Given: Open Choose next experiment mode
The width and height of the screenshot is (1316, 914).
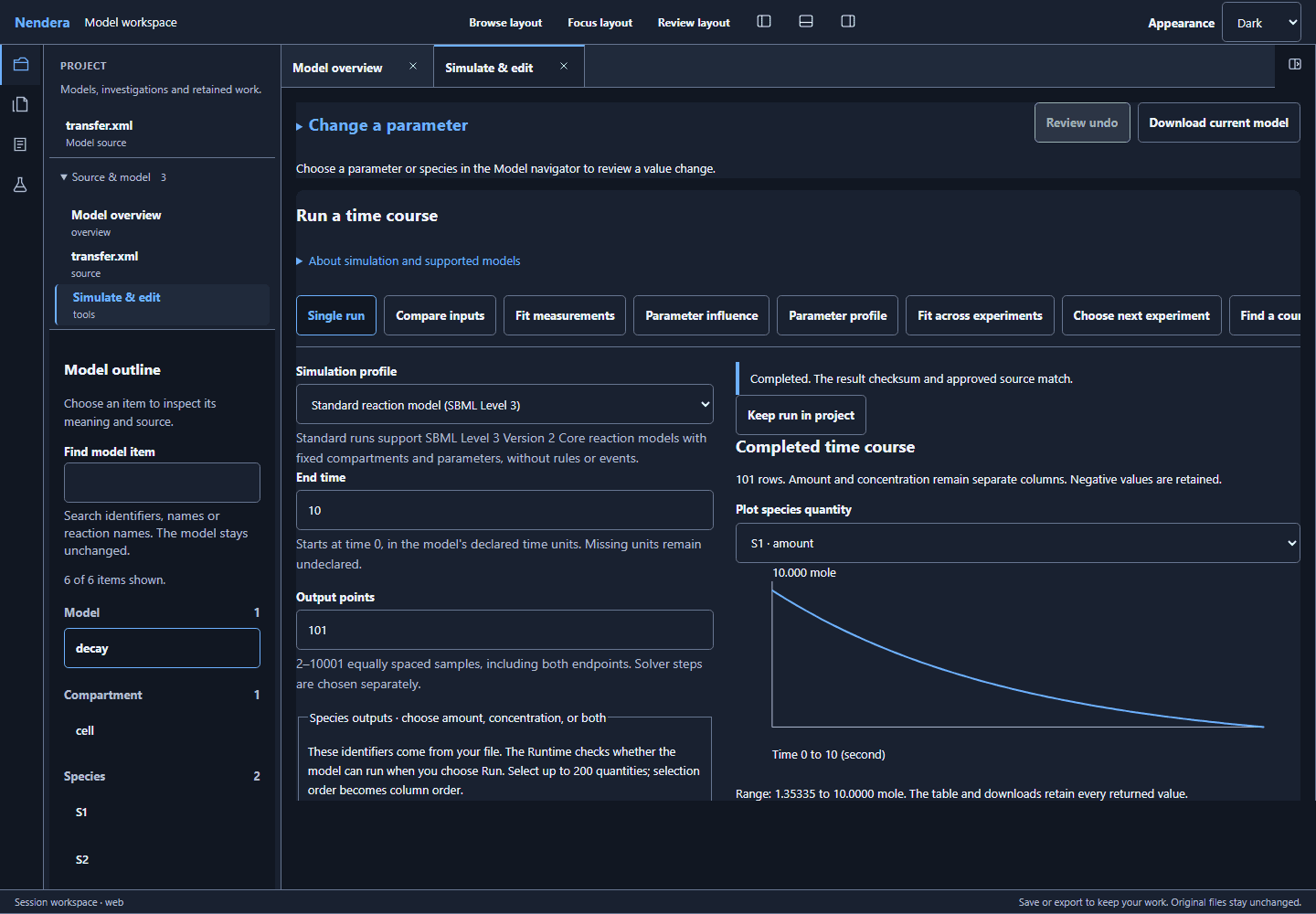Looking at the screenshot, I should click(1141, 315).
